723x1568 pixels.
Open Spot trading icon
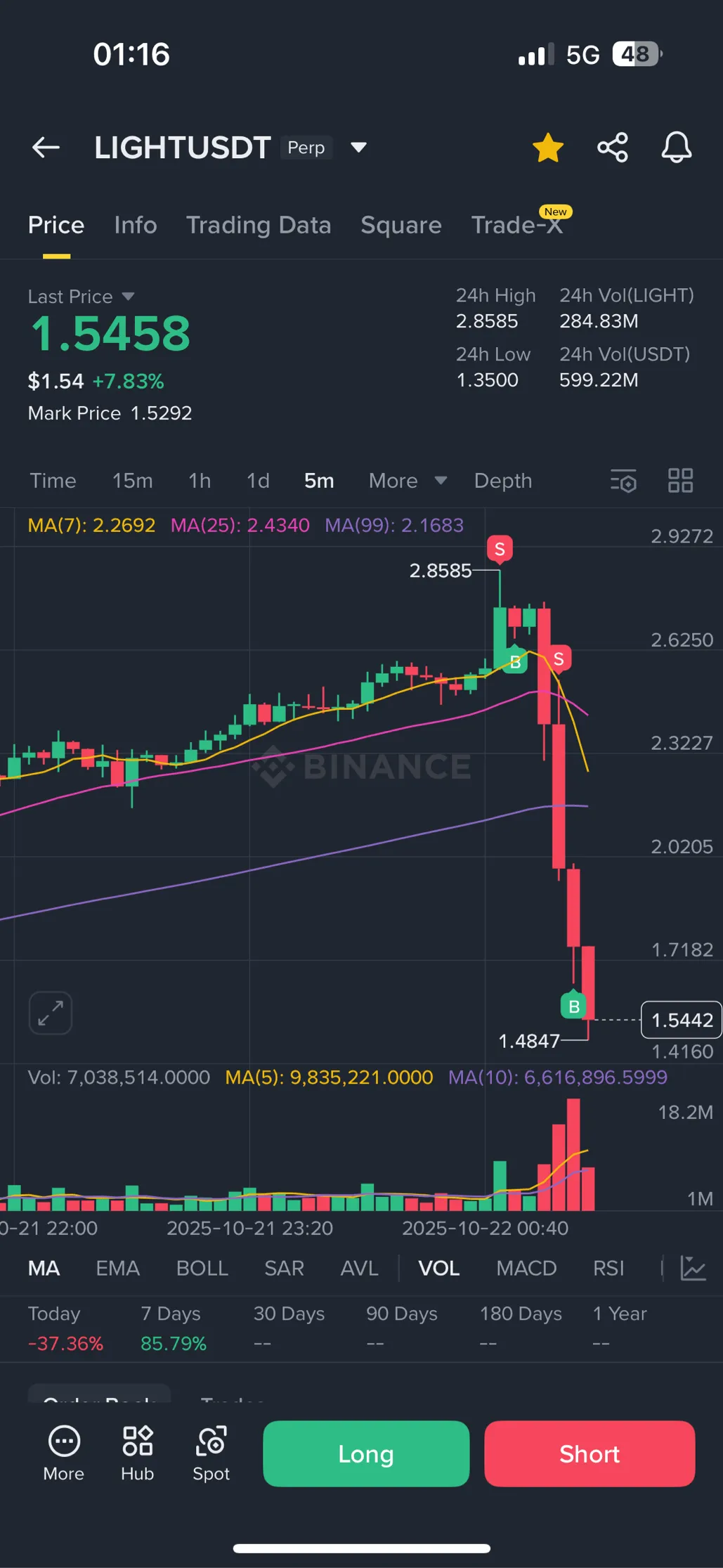coord(211,1453)
